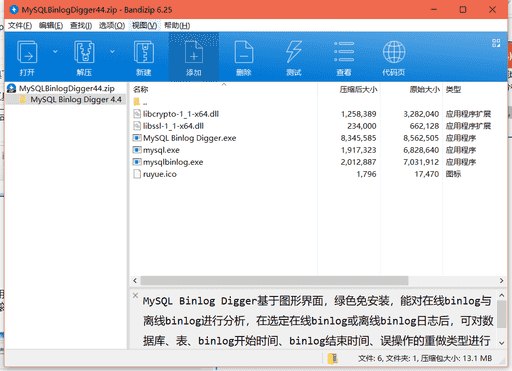Select the libssl-1_1-x64.dll file
The height and width of the screenshot is (371, 512).
pos(173,126)
